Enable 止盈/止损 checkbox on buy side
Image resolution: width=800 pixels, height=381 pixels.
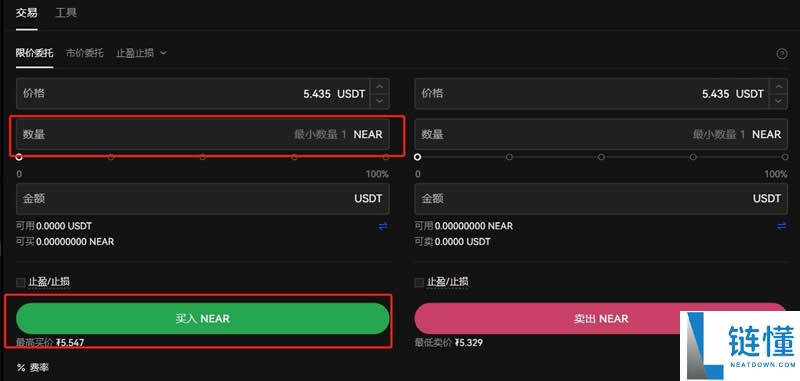[x=20, y=282]
